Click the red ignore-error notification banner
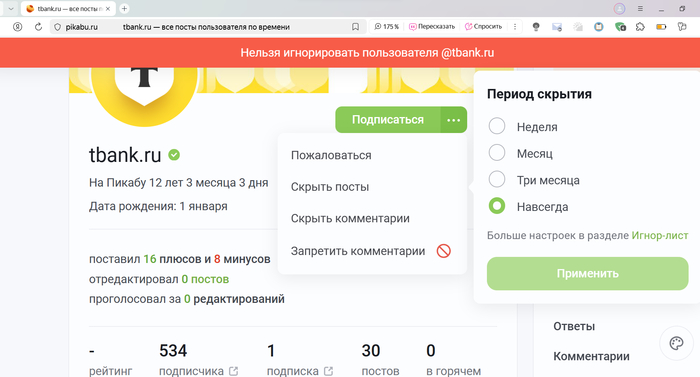This screenshot has width=700, height=377. click(x=350, y=53)
